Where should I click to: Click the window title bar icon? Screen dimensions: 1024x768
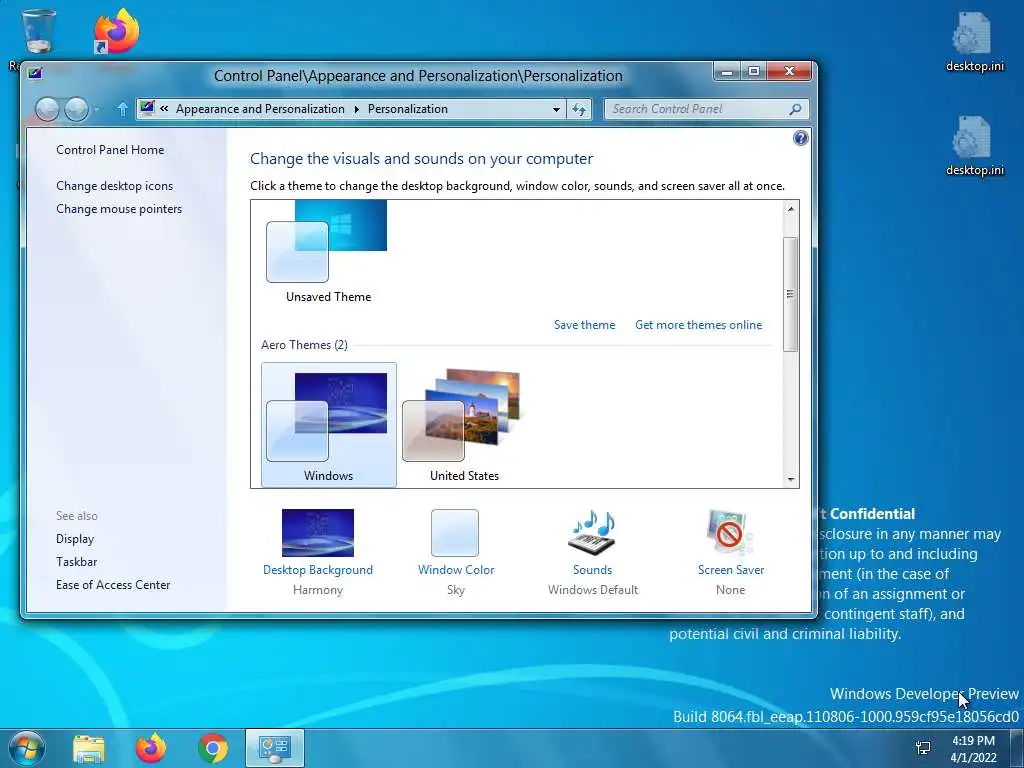pos(35,73)
